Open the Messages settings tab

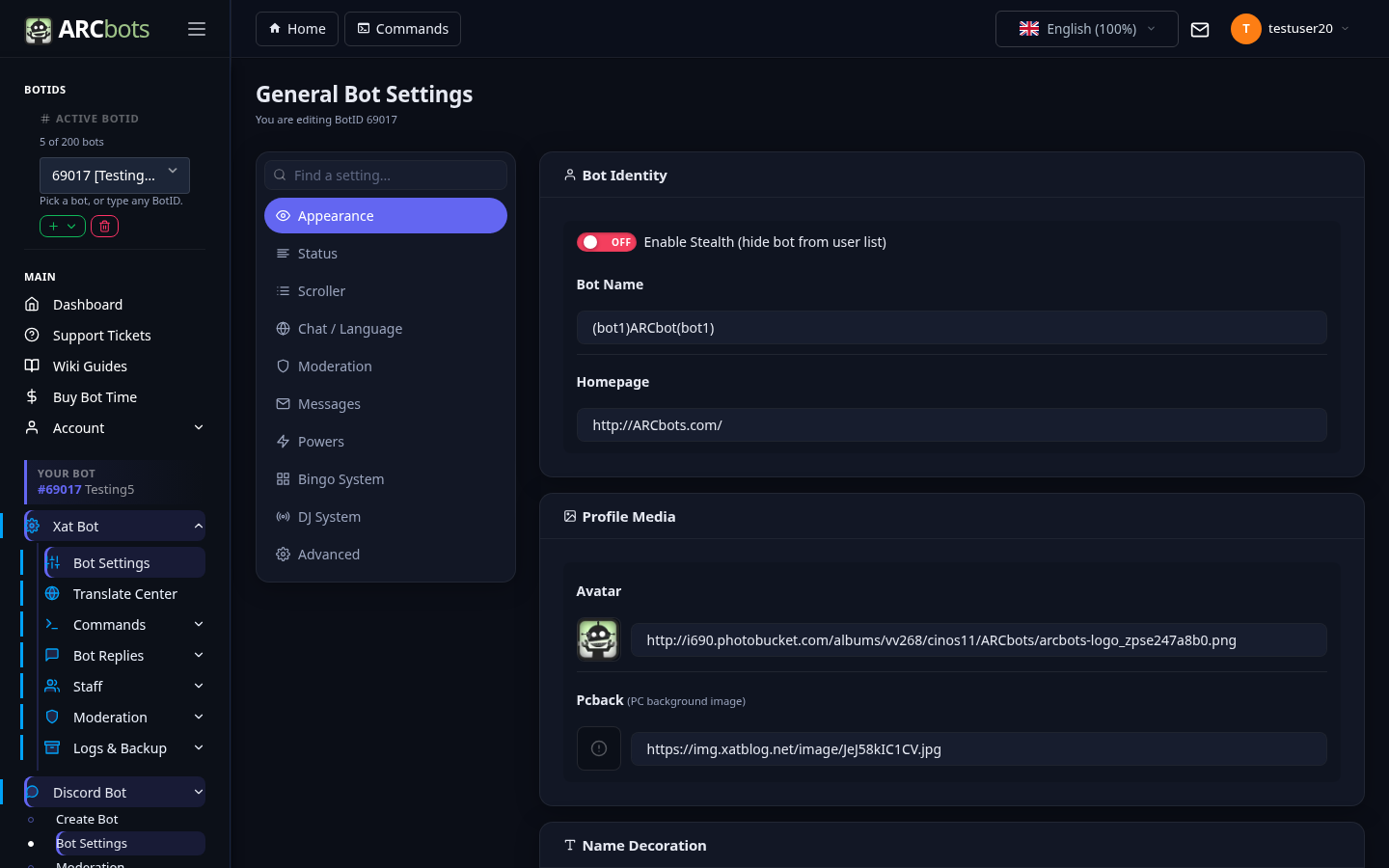[x=386, y=403]
